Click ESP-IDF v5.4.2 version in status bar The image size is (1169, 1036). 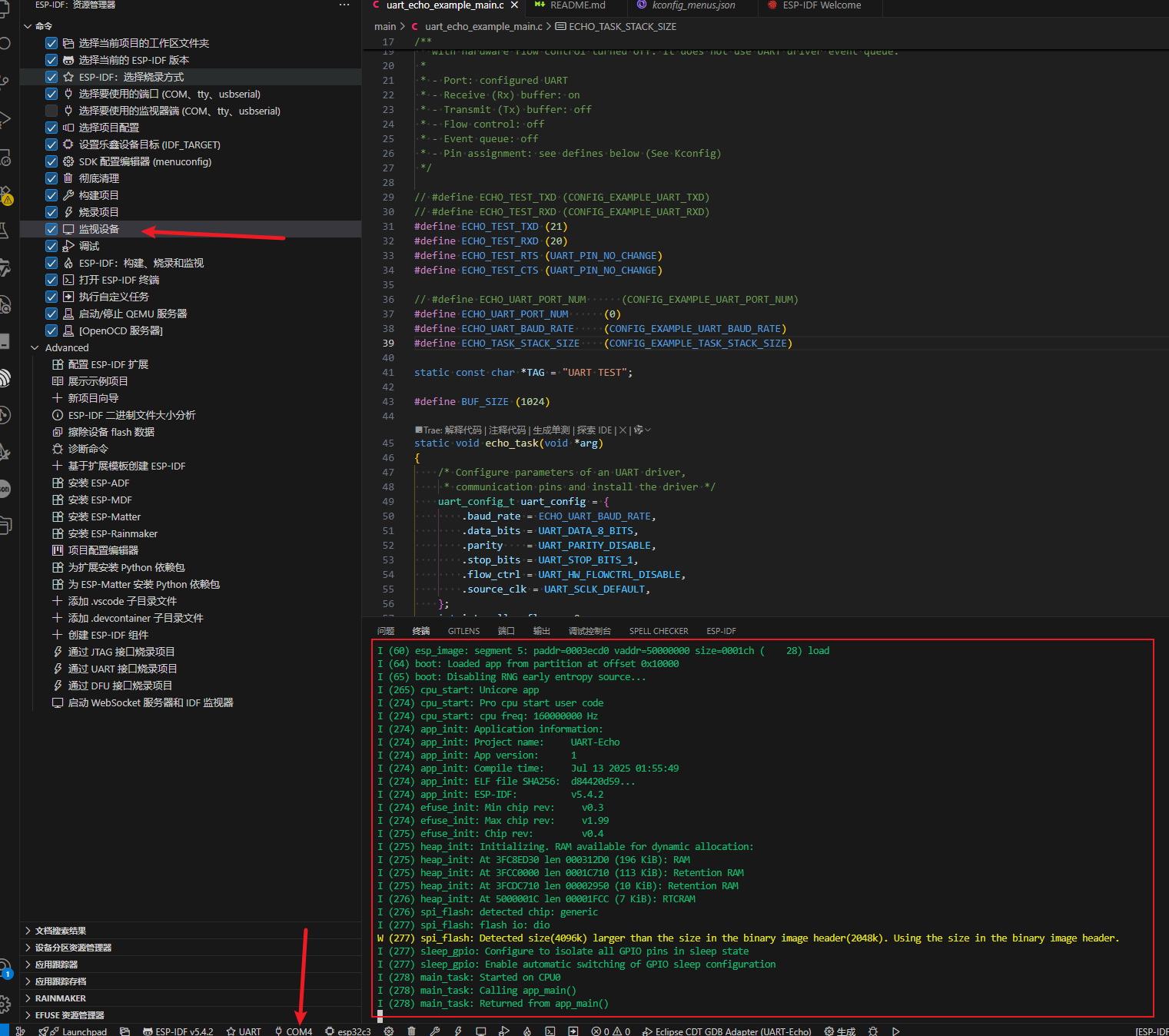tap(178, 1031)
